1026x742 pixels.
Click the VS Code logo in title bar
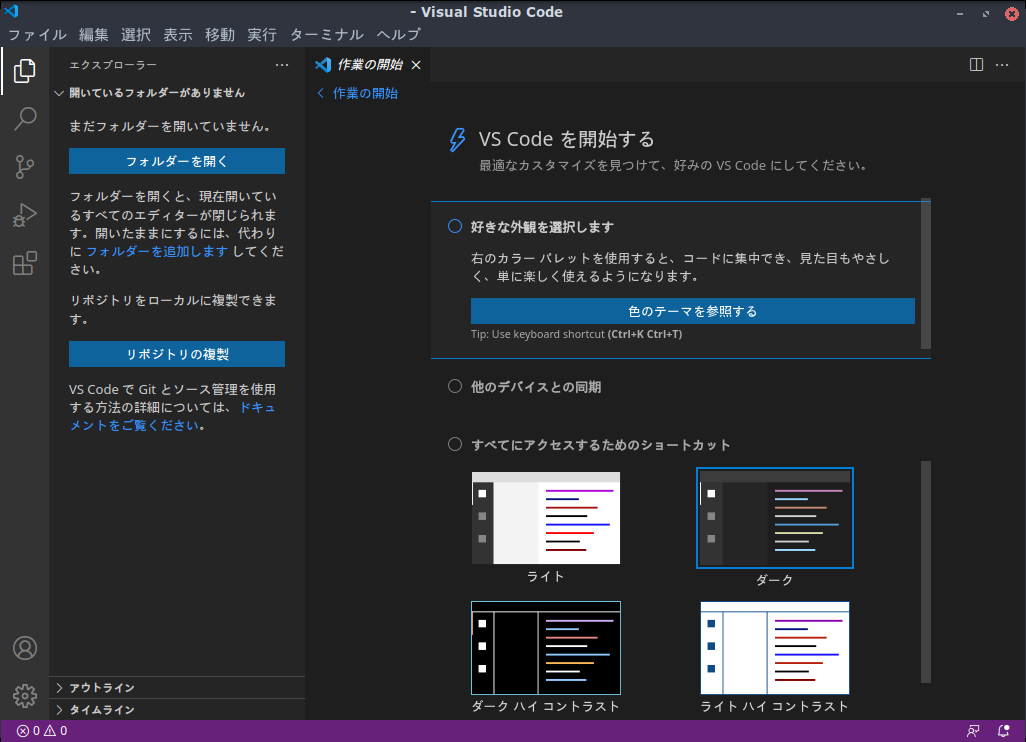[x=11, y=11]
